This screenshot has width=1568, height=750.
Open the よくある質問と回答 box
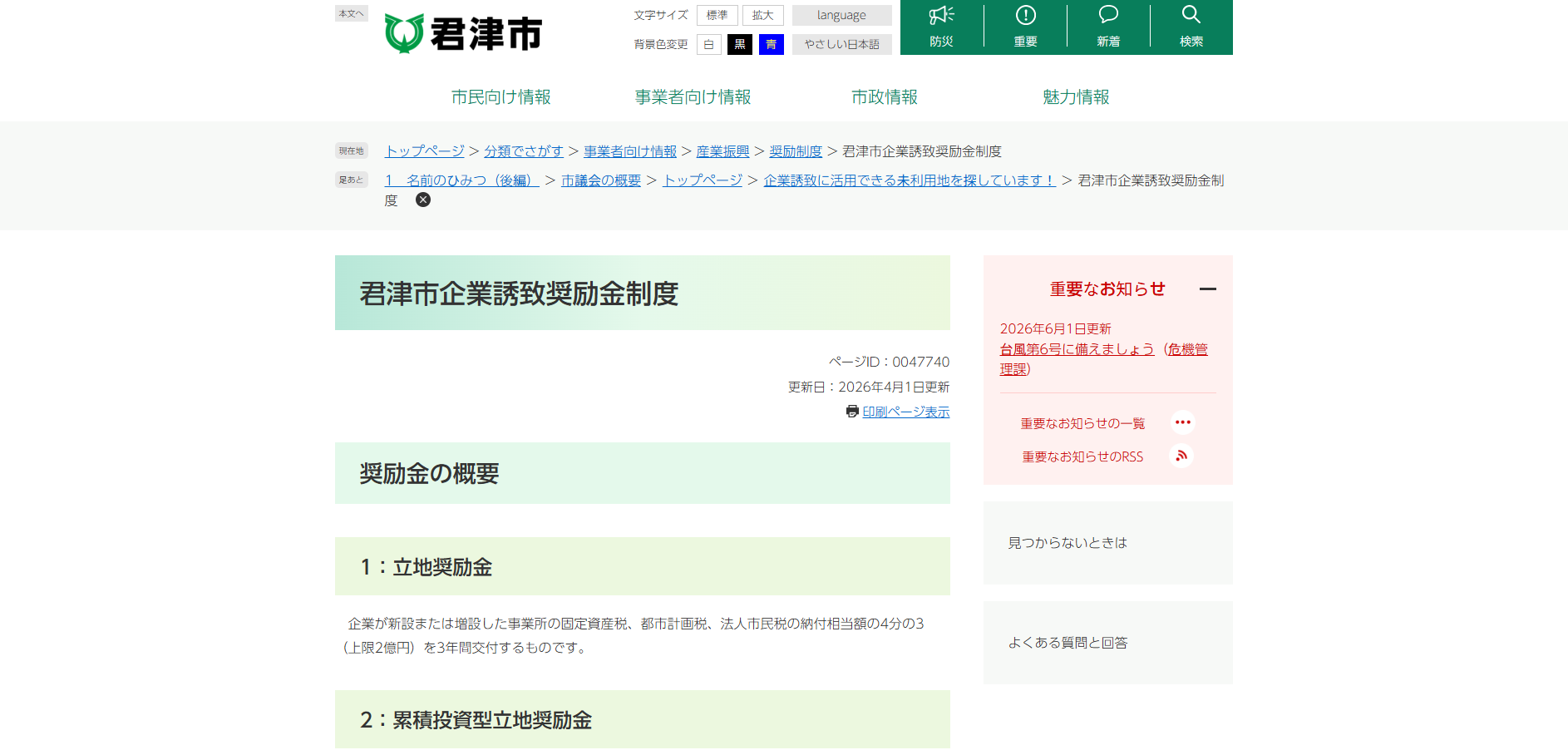(1108, 643)
